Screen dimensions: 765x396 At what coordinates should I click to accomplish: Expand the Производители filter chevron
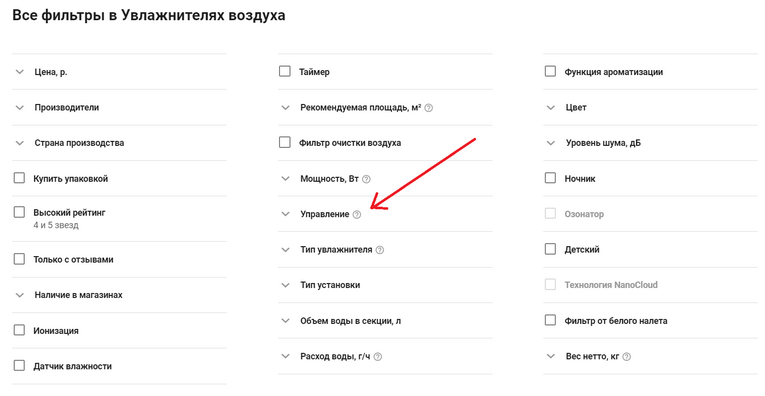tap(20, 107)
